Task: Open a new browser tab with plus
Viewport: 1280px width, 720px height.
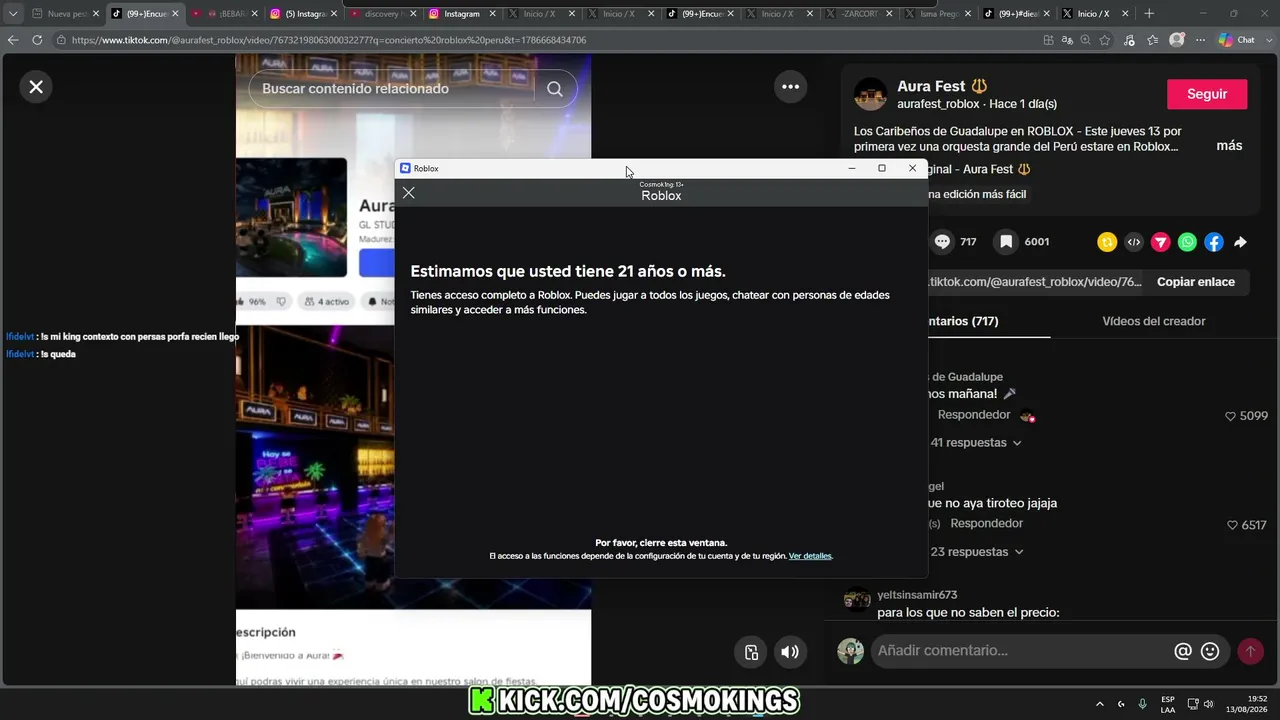Action: (1149, 14)
